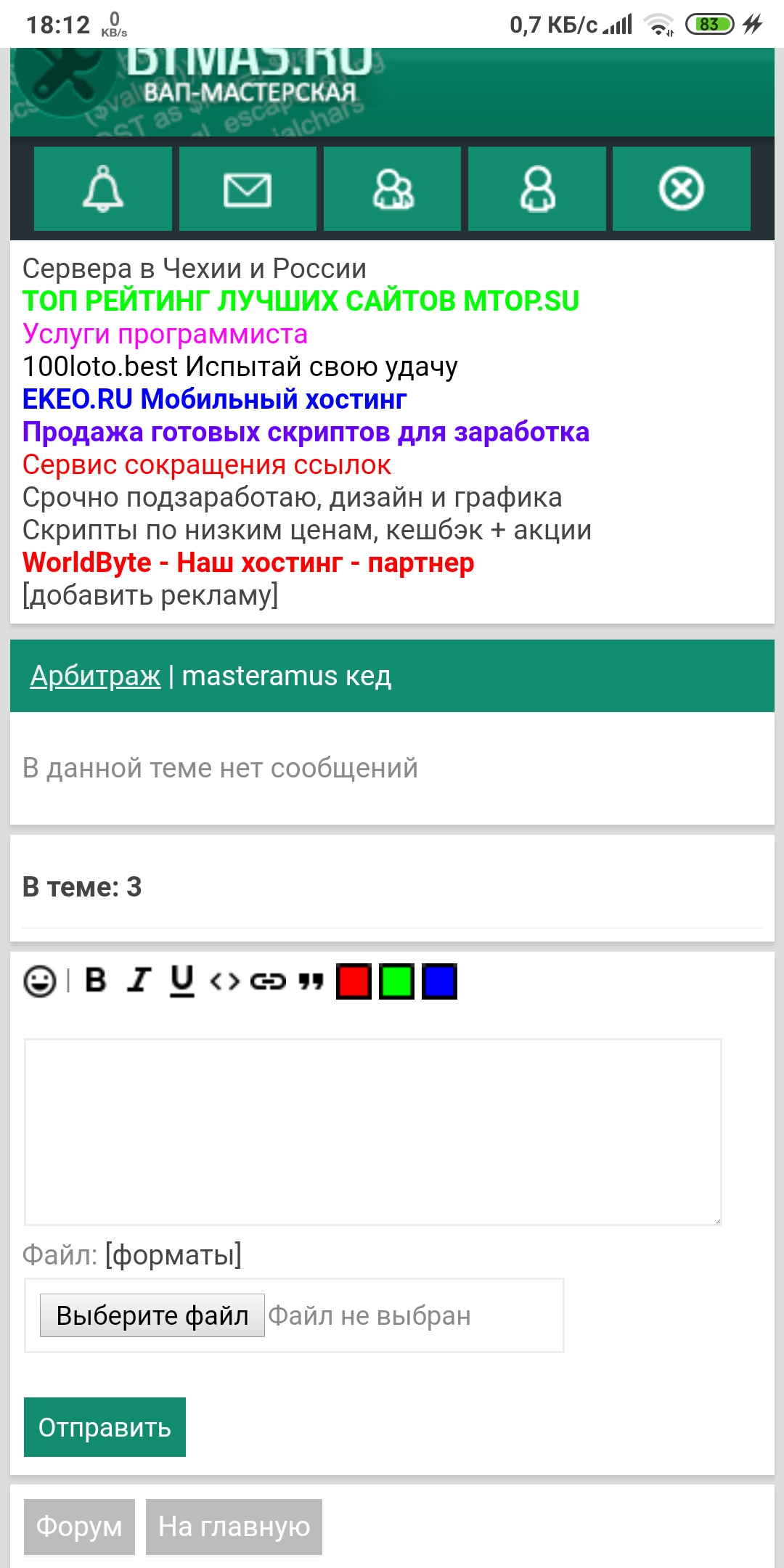Open the mail envelope icon
Viewport: 784px width, 1568px height.
click(248, 189)
